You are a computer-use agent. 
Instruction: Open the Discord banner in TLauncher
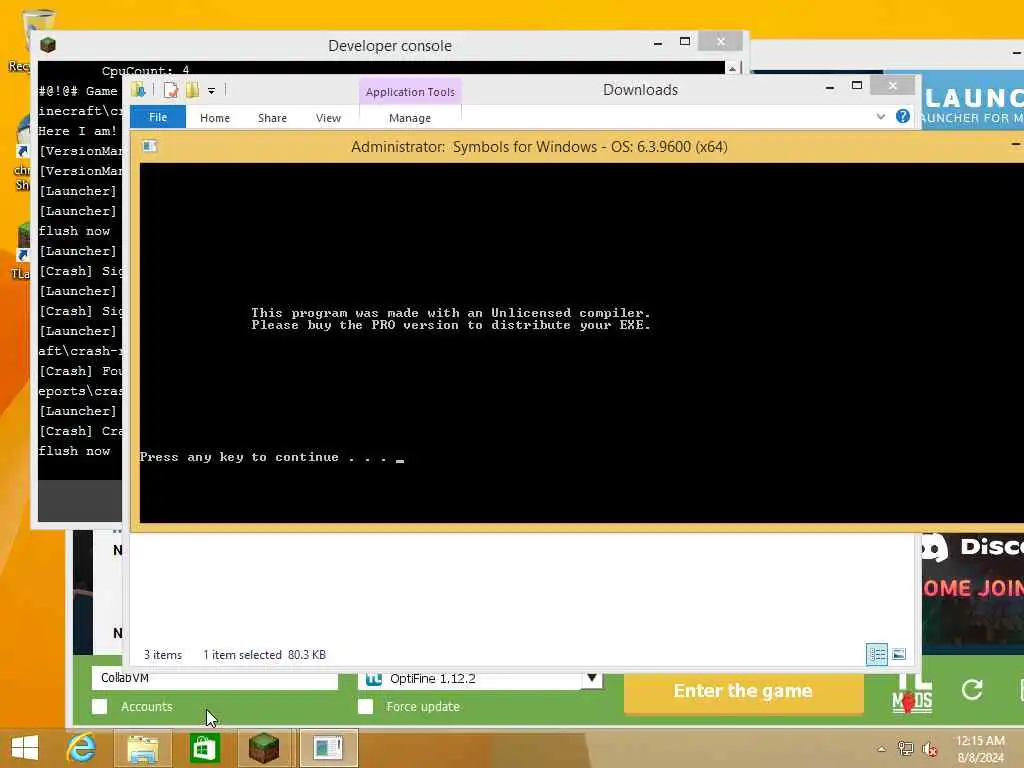coord(972,592)
